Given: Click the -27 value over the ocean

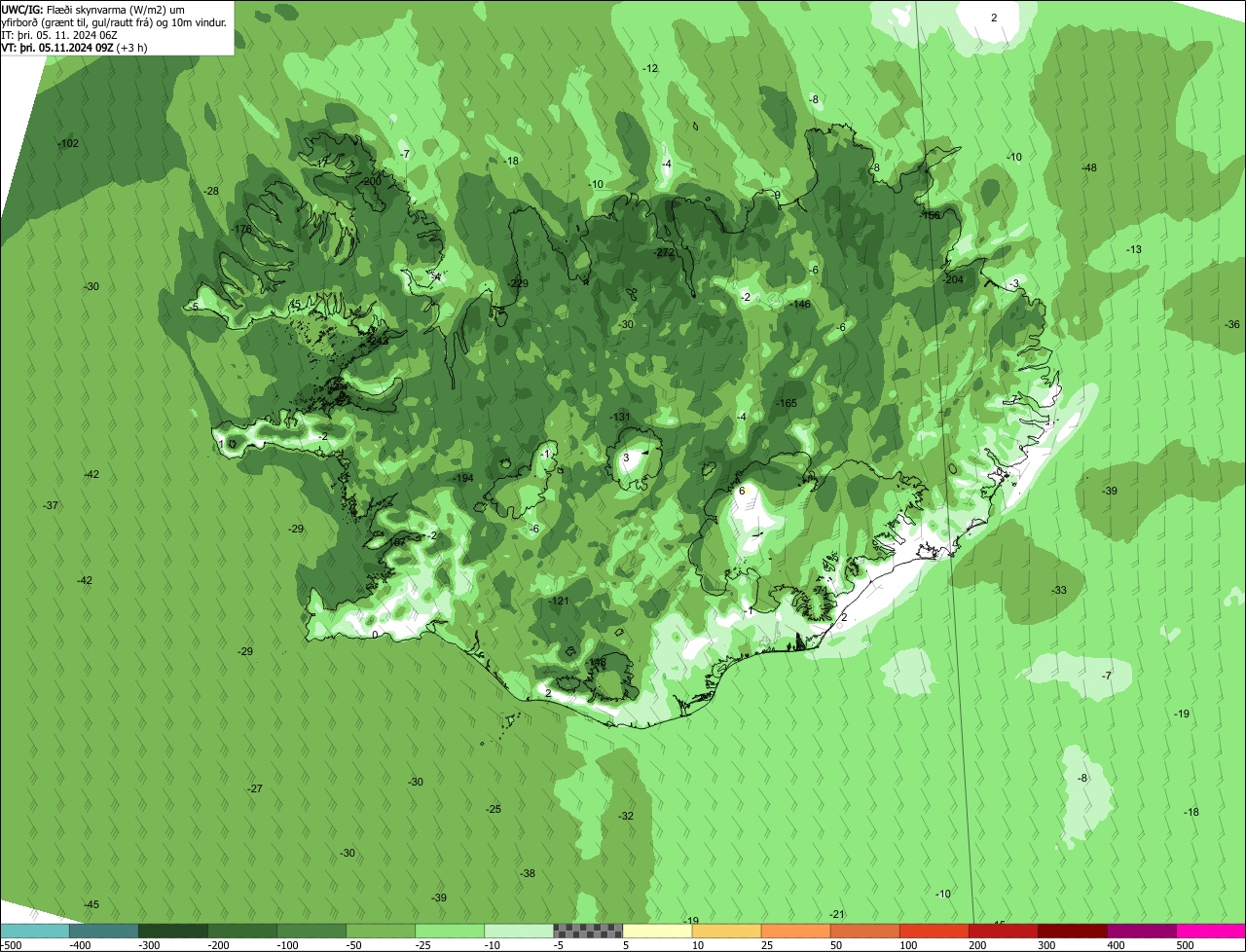Looking at the screenshot, I should (255, 789).
